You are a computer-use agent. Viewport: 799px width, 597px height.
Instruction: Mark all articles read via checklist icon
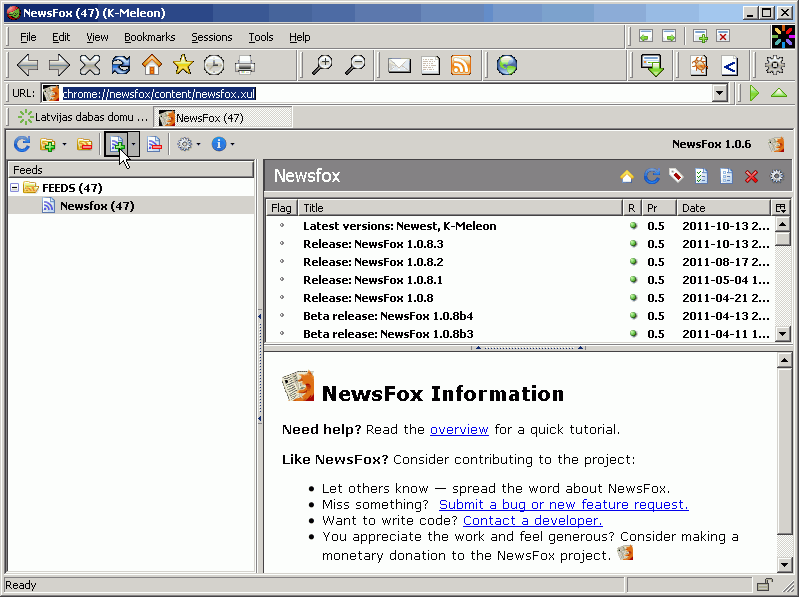click(x=701, y=176)
